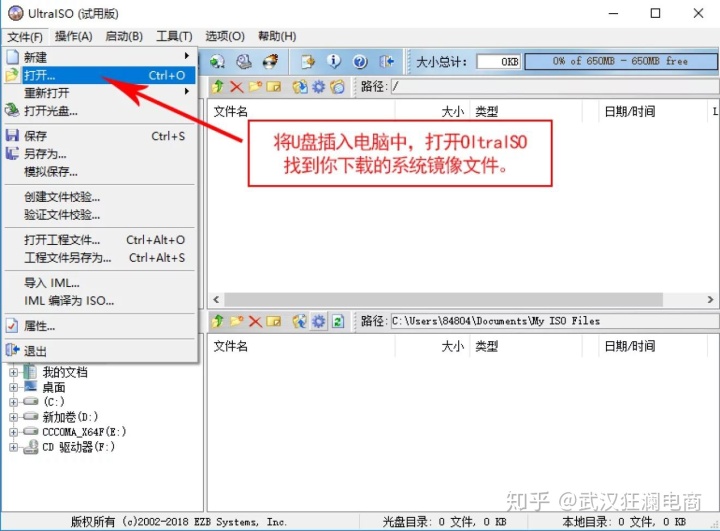
Task: Click the scrollbar right arrow in image pane
Action: point(710,299)
